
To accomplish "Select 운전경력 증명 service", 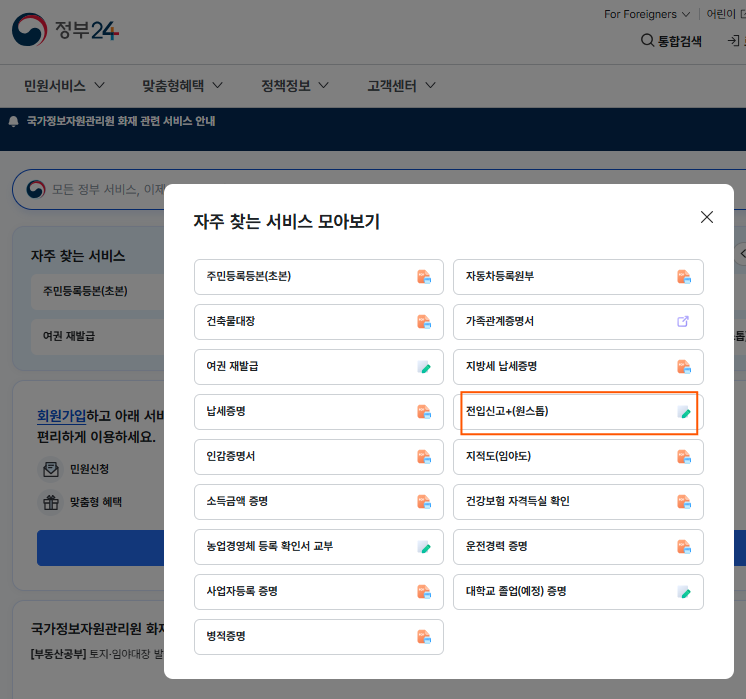I will [x=578, y=547].
